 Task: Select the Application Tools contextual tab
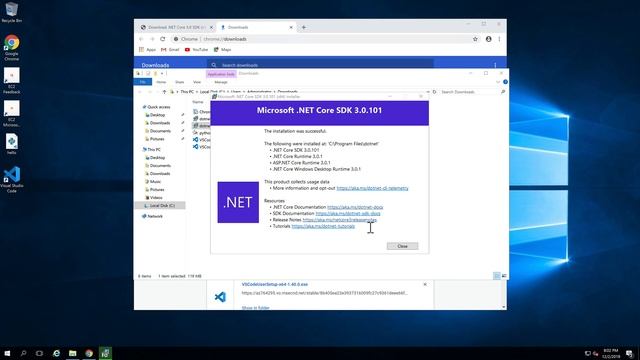click(221, 74)
